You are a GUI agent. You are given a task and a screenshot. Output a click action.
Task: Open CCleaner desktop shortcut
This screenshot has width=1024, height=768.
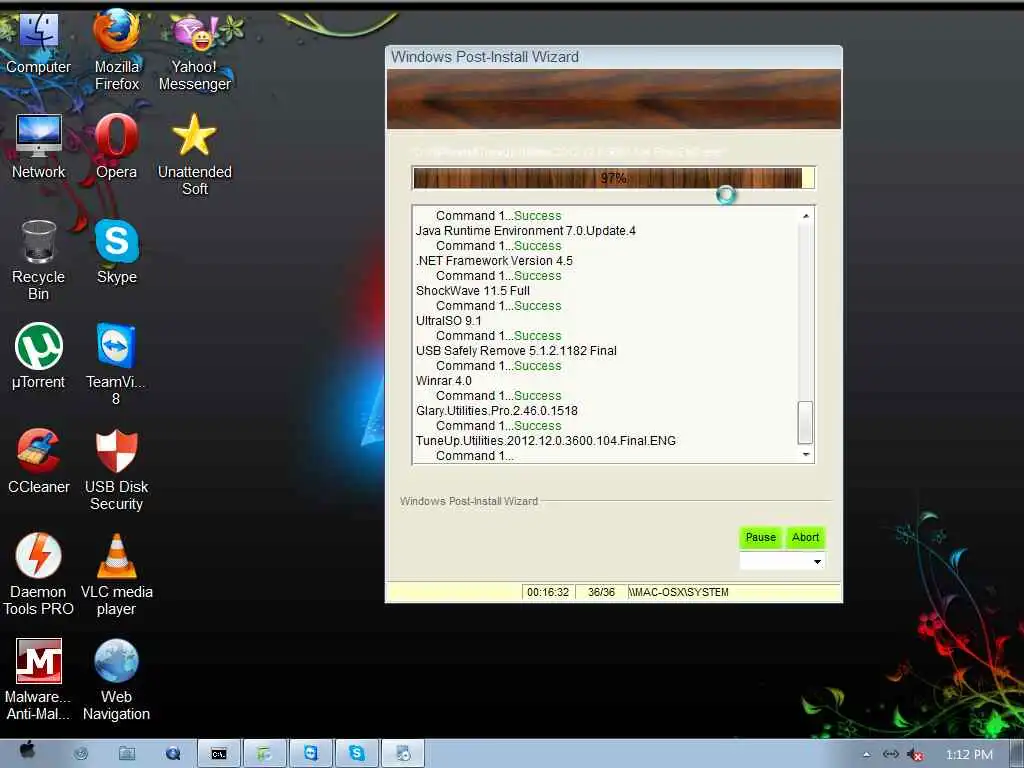coord(39,461)
